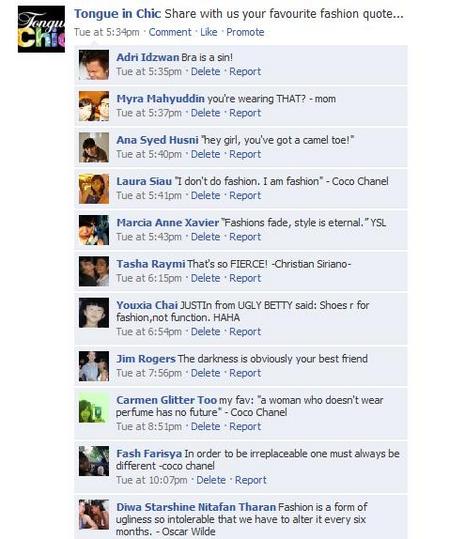Report Marcia Anne Xavier's comment
The height and width of the screenshot is (539, 465).
pyautogui.click(x=245, y=237)
